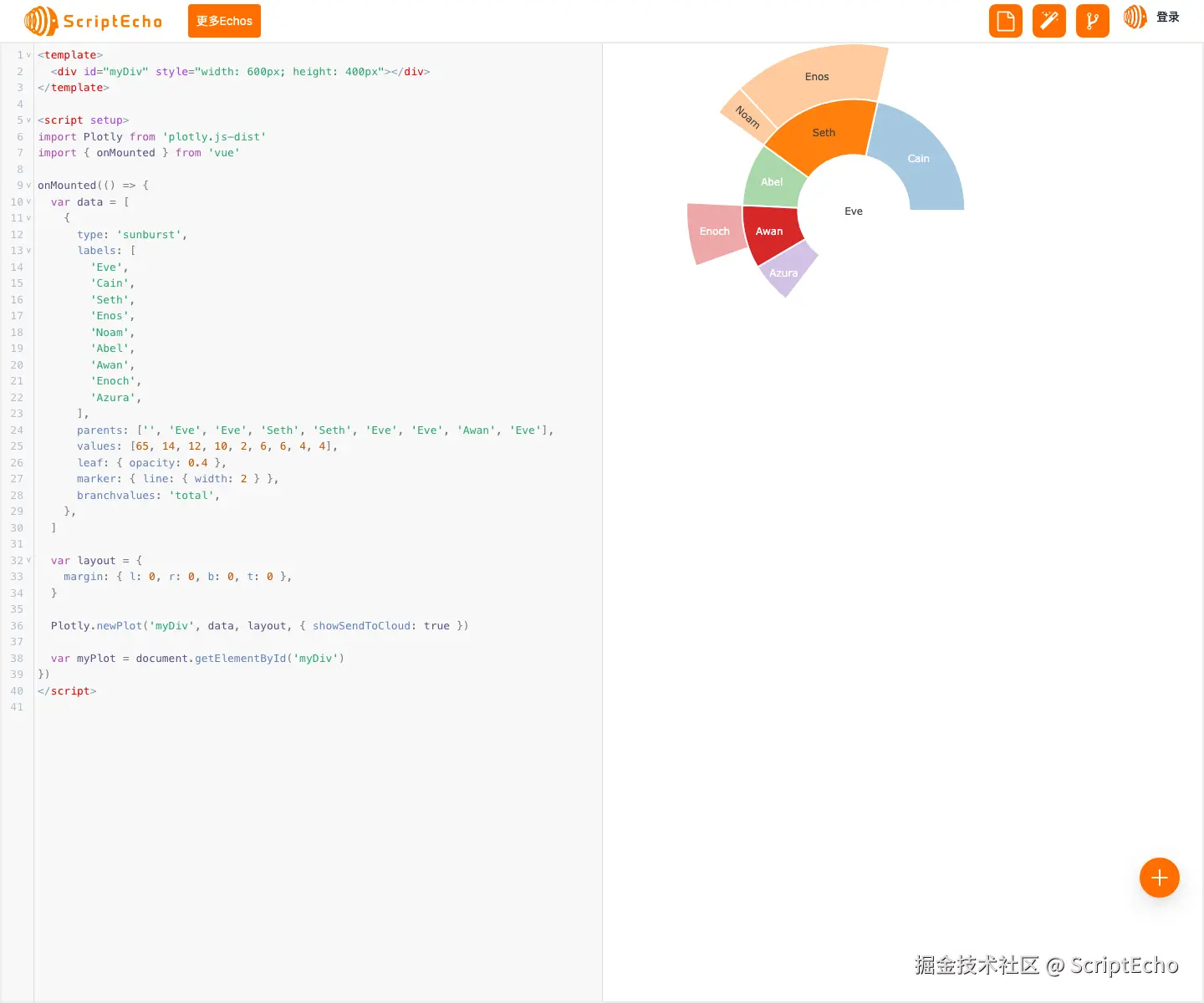Collapse the template block at line 1
Image resolution: width=1204 pixels, height=1003 pixels.
click(28, 55)
